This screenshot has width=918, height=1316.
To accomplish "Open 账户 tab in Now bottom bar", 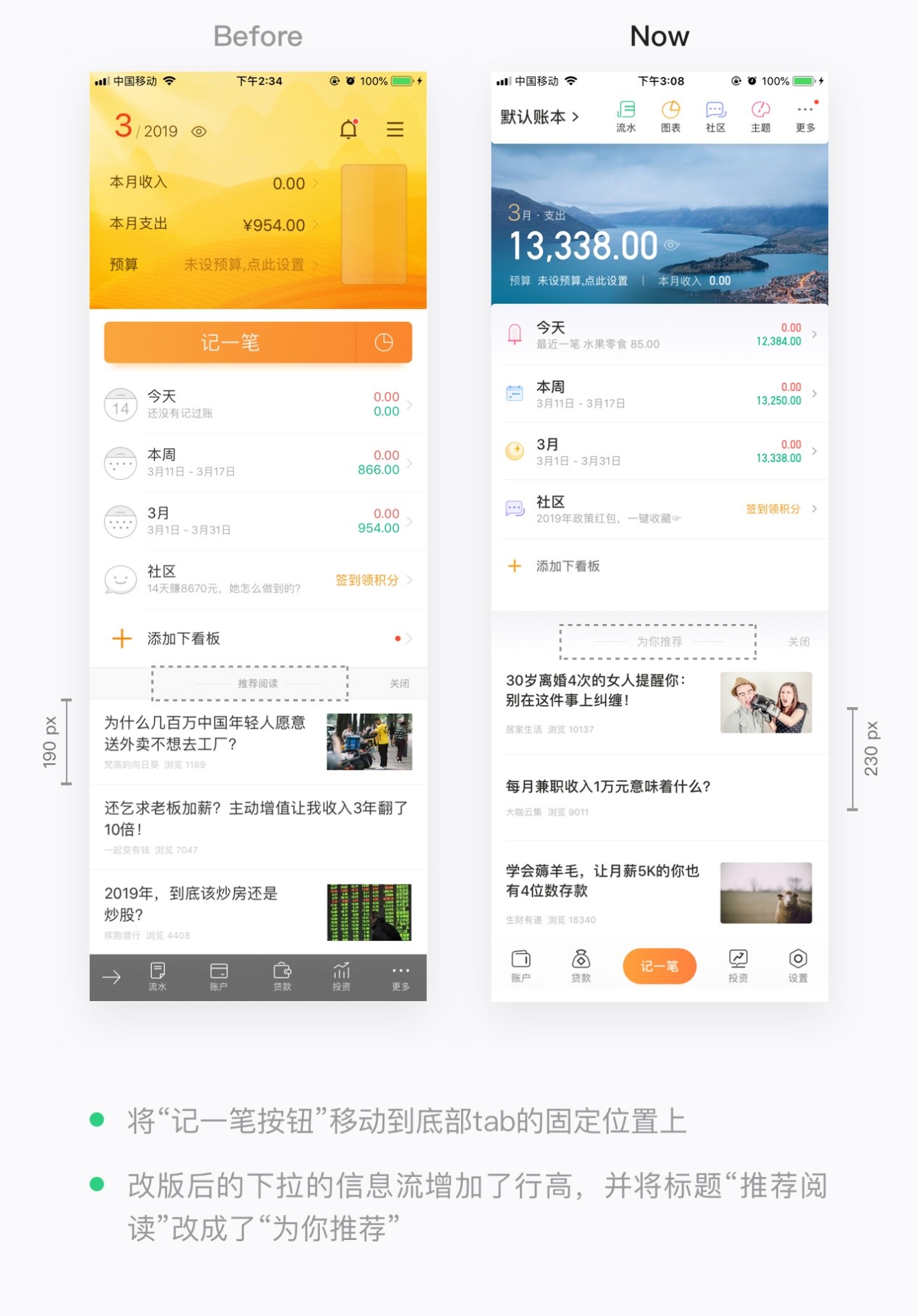I will pyautogui.click(x=521, y=966).
